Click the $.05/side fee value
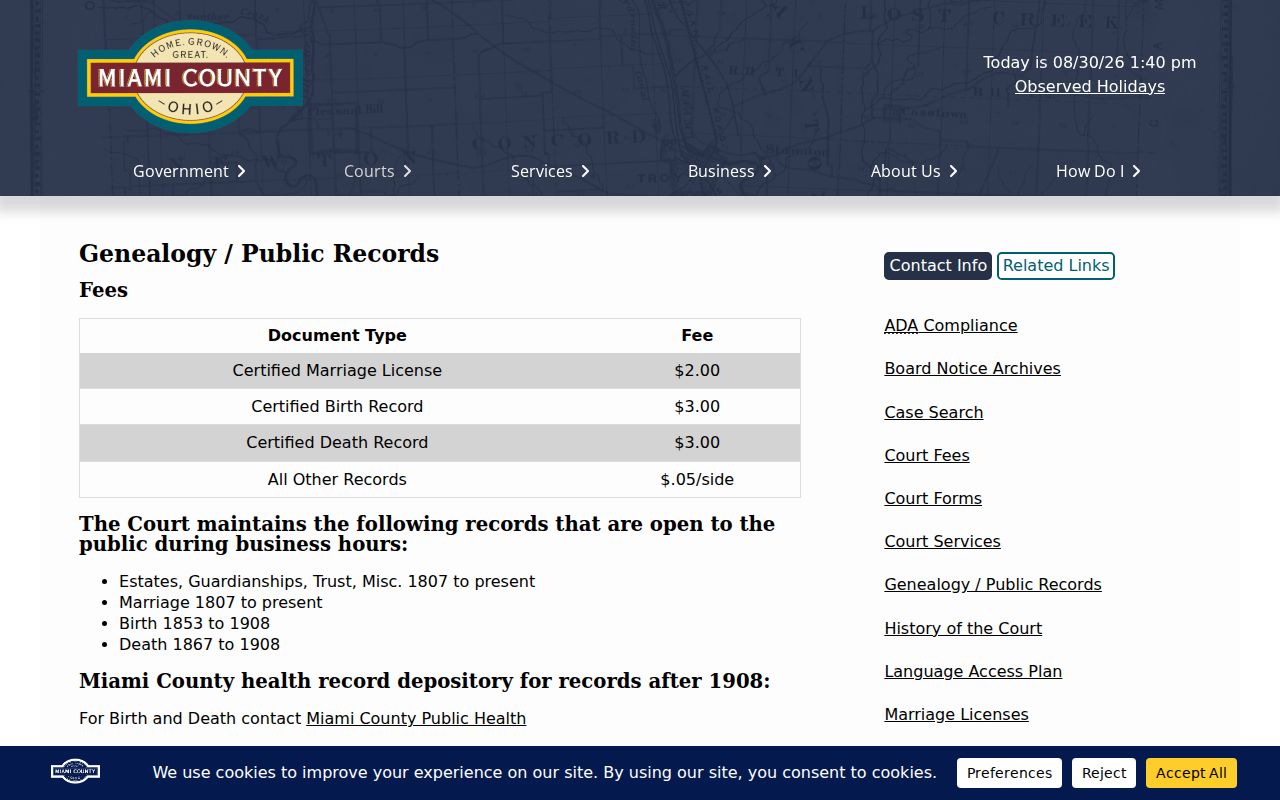 697,479
